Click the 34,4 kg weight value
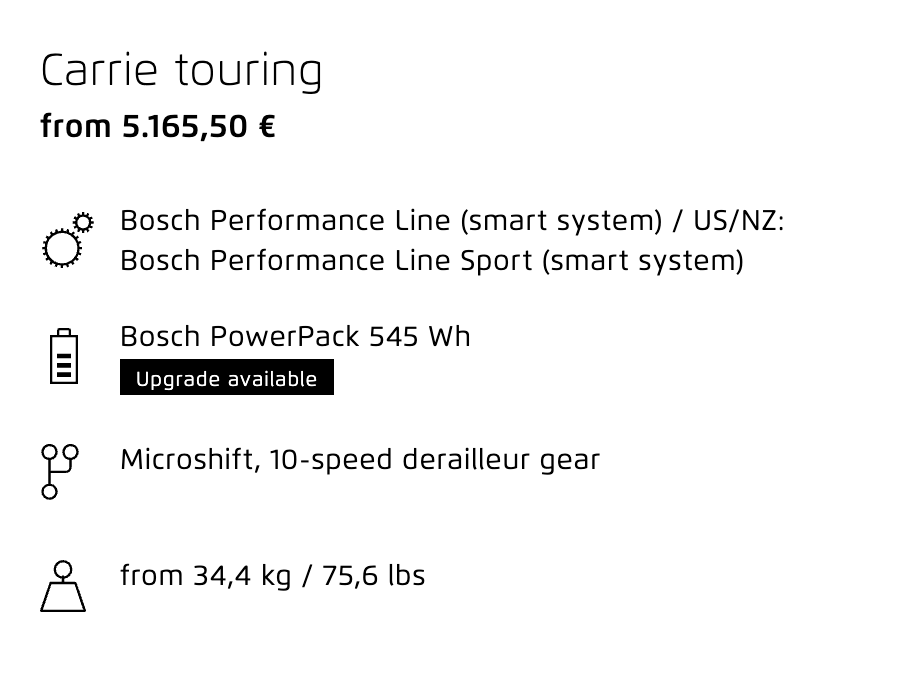898x694 pixels. [242, 576]
